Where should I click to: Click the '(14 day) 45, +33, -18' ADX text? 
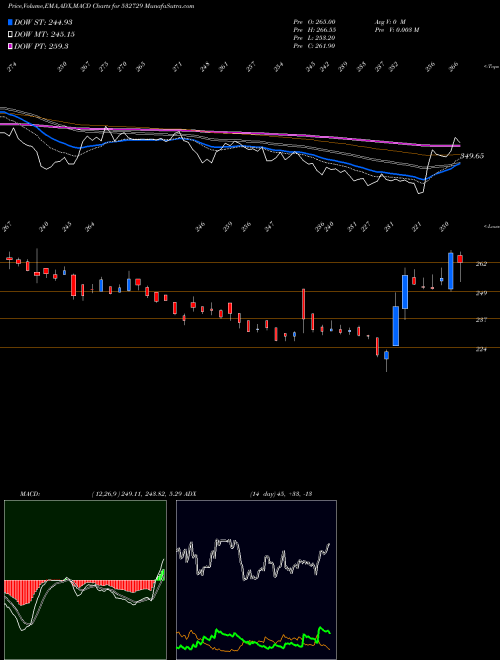pyautogui.click(x=280, y=494)
